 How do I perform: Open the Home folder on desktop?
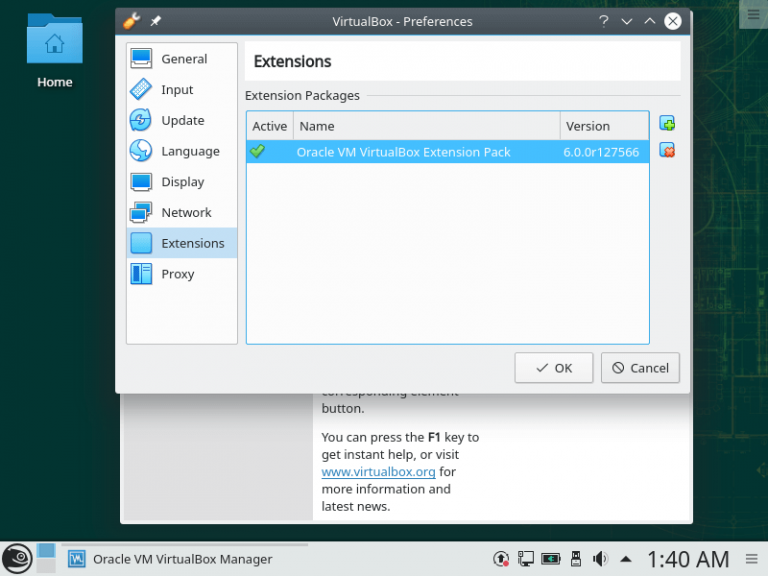click(54, 51)
